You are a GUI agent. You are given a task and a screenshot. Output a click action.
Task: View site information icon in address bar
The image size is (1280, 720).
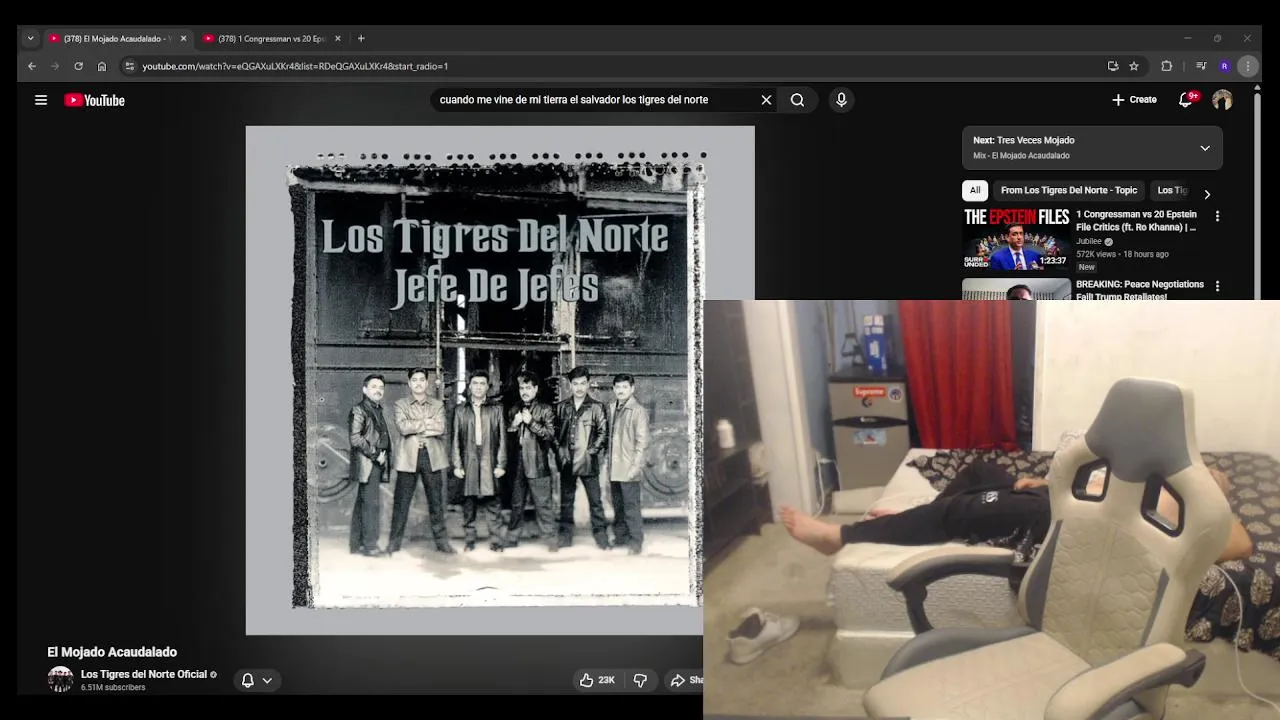pyautogui.click(x=128, y=66)
